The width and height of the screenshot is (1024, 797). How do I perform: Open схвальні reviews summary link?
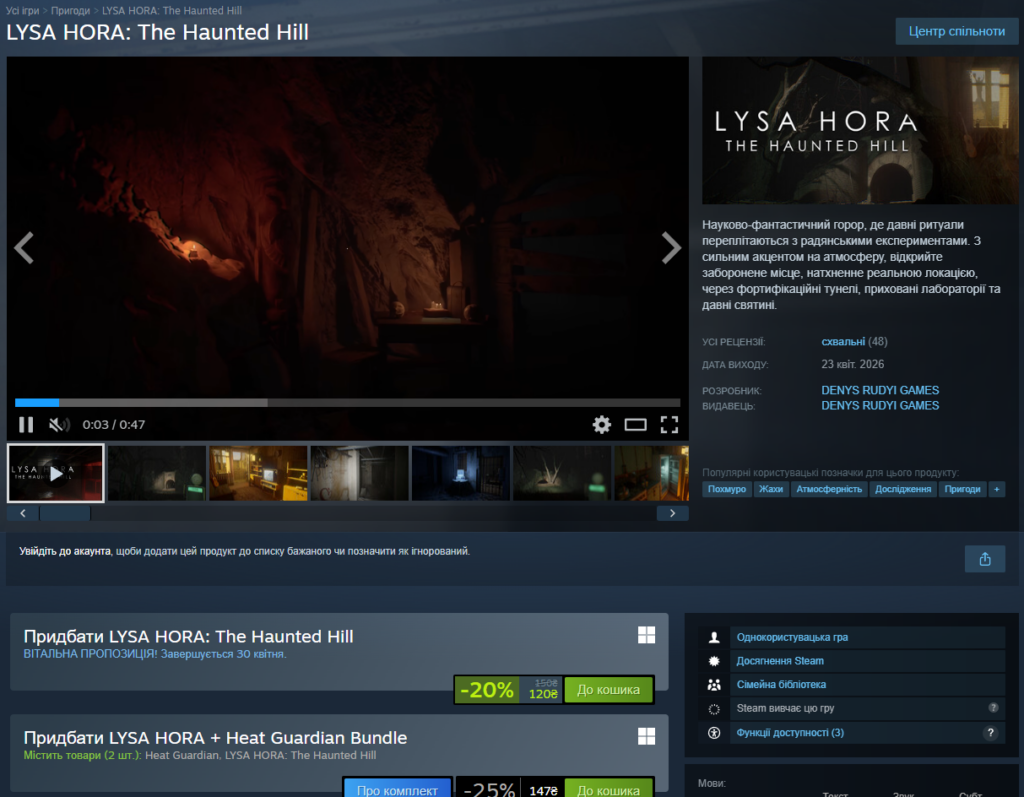click(x=842, y=342)
